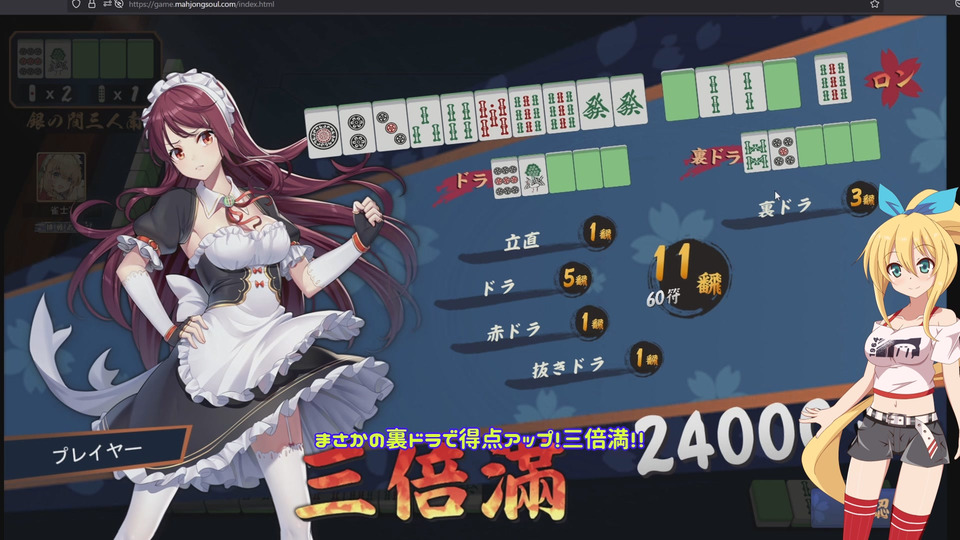Click the 抜きドラ yaku row
Screen dimensions: 960x540
pos(583,366)
